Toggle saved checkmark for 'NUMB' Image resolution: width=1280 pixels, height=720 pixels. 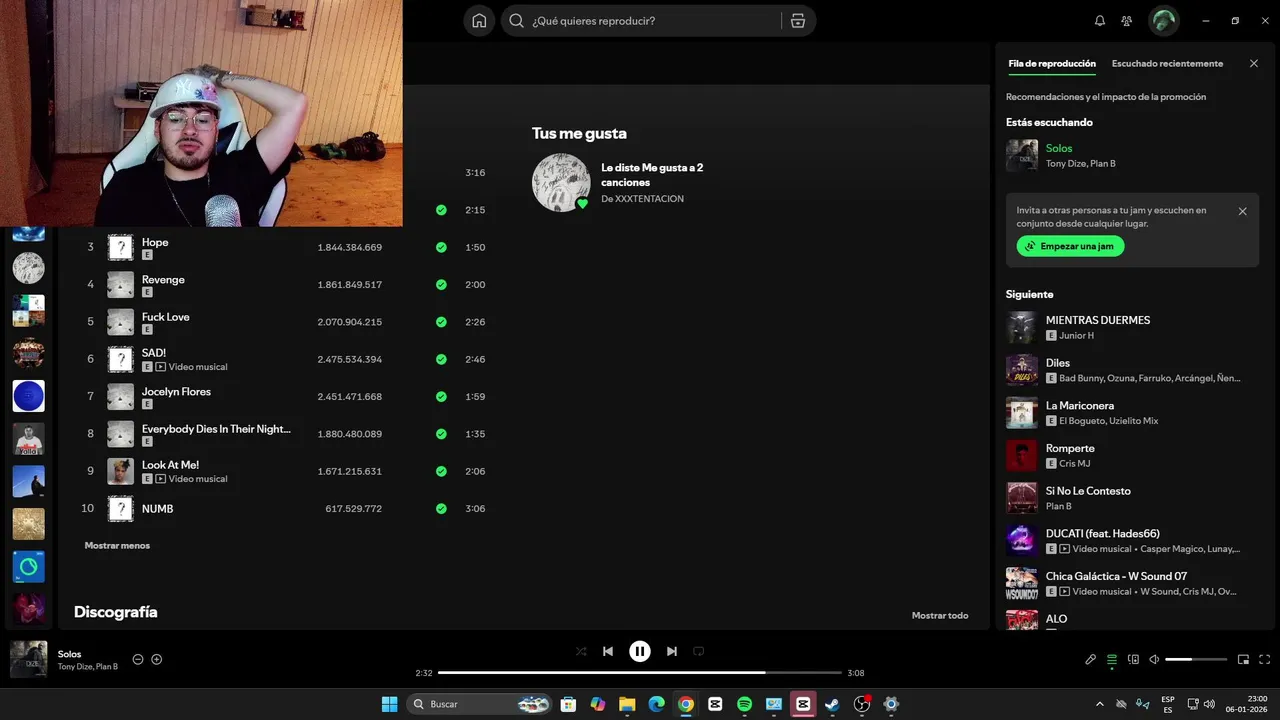coord(441,509)
